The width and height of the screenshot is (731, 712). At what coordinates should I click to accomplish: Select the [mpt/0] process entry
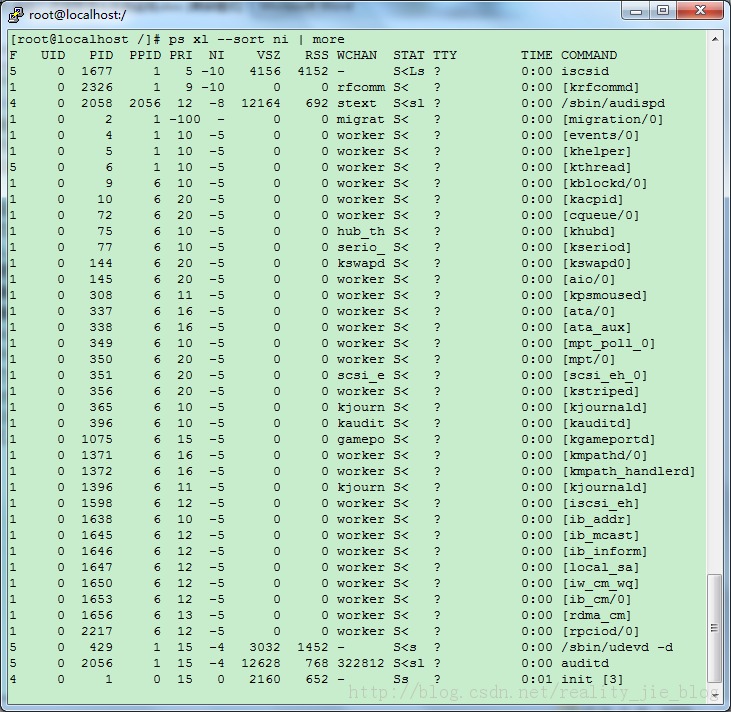click(x=589, y=359)
